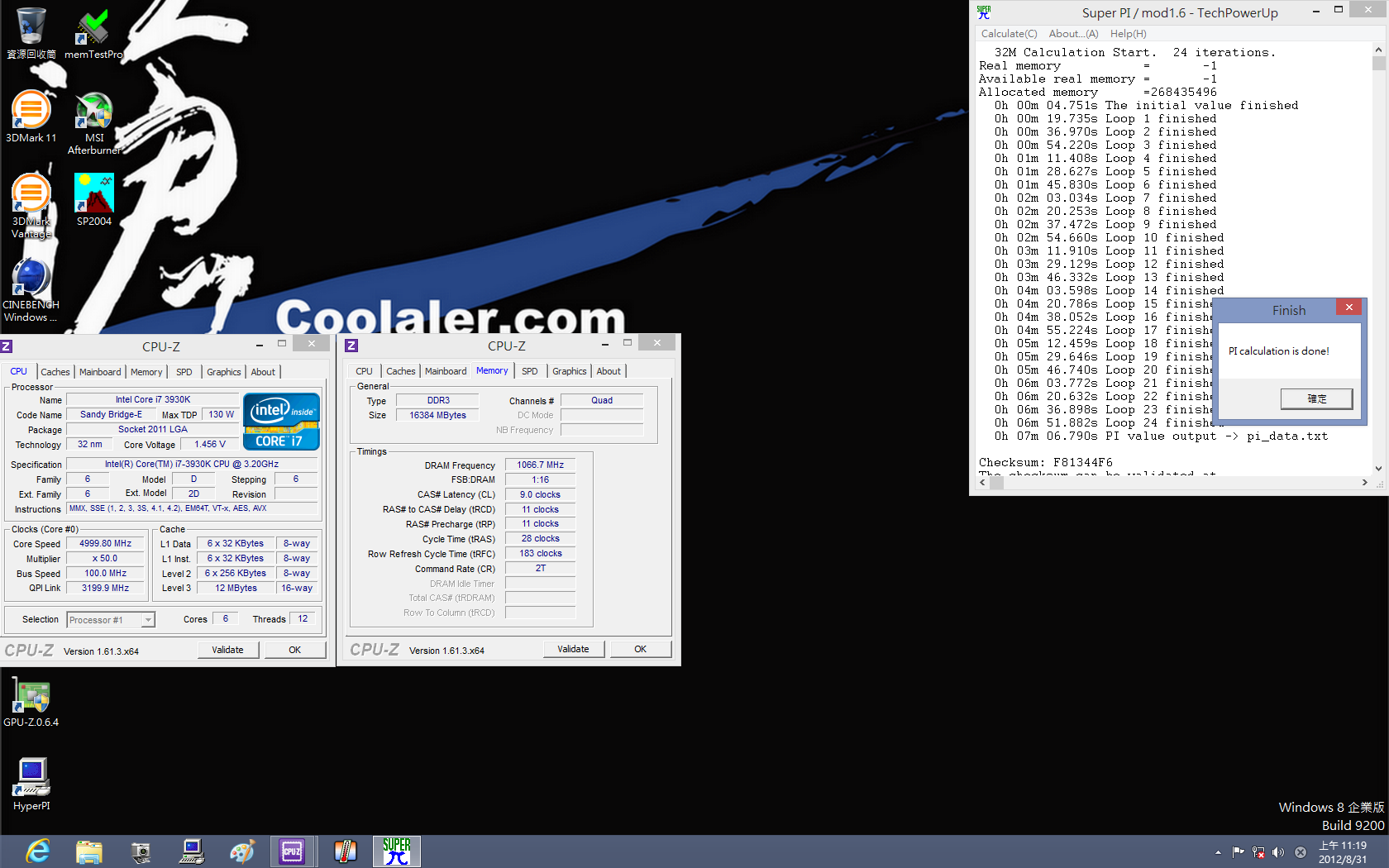Launch GPU-Z.0.6.4 desktop icon
This screenshot has height=868, width=1389.
(x=31, y=703)
